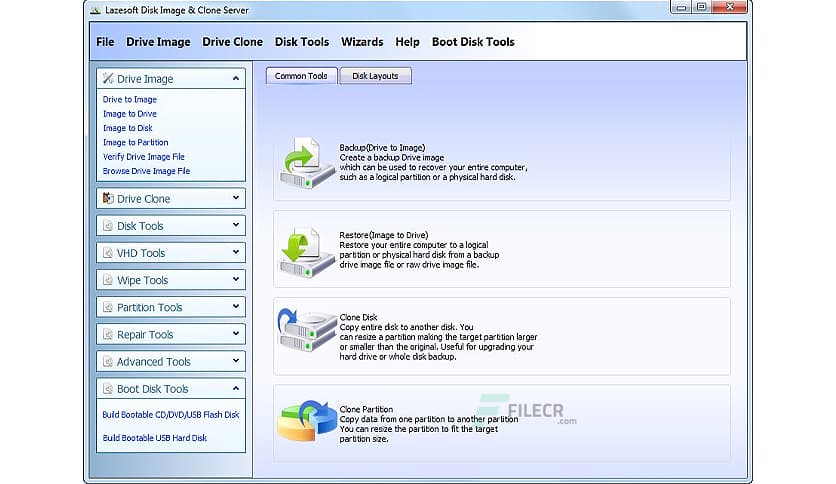Click the Drive to Image link
836x484 pixels.
(x=130, y=99)
